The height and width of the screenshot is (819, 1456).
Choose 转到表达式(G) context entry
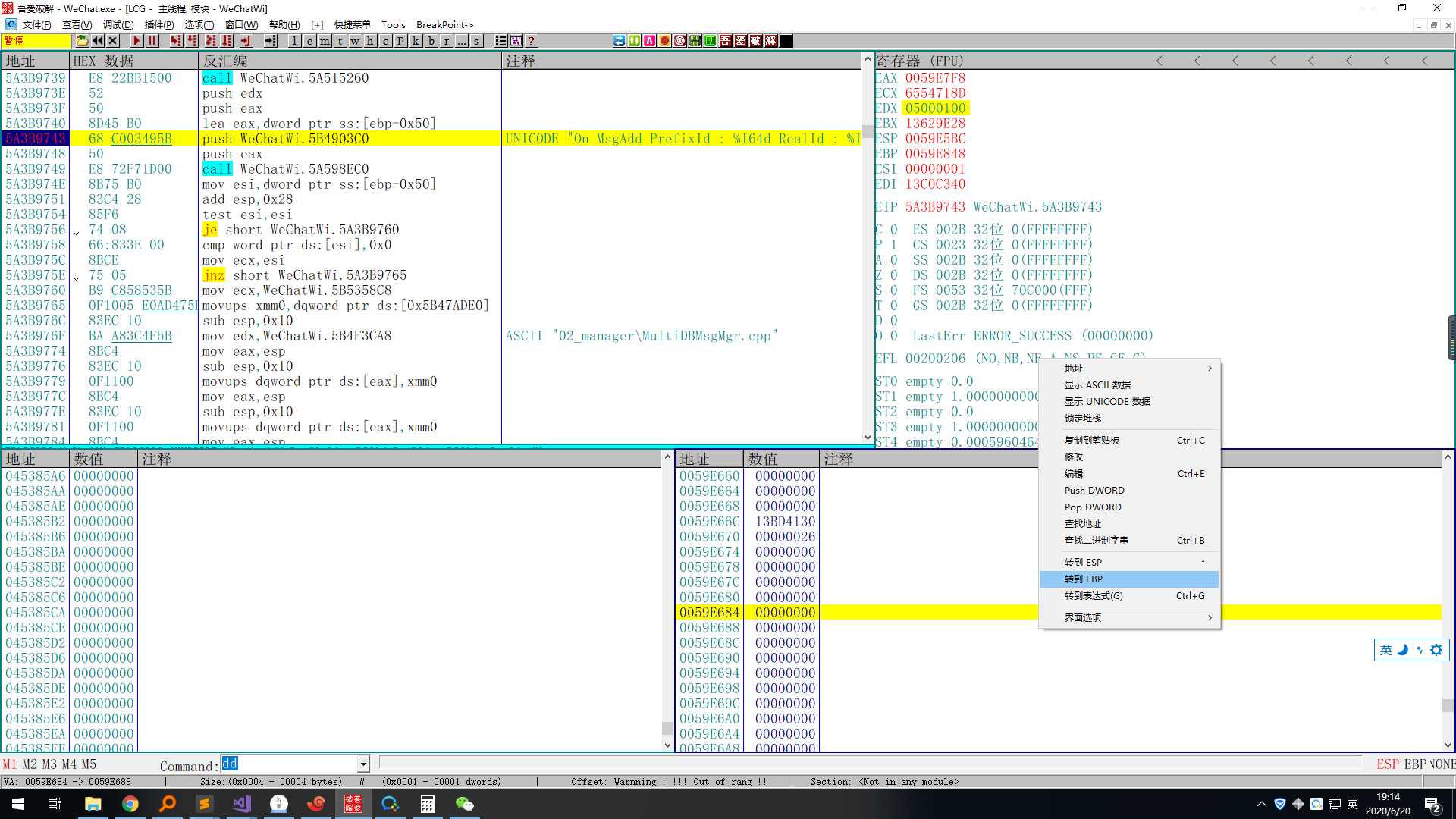coord(1130,596)
